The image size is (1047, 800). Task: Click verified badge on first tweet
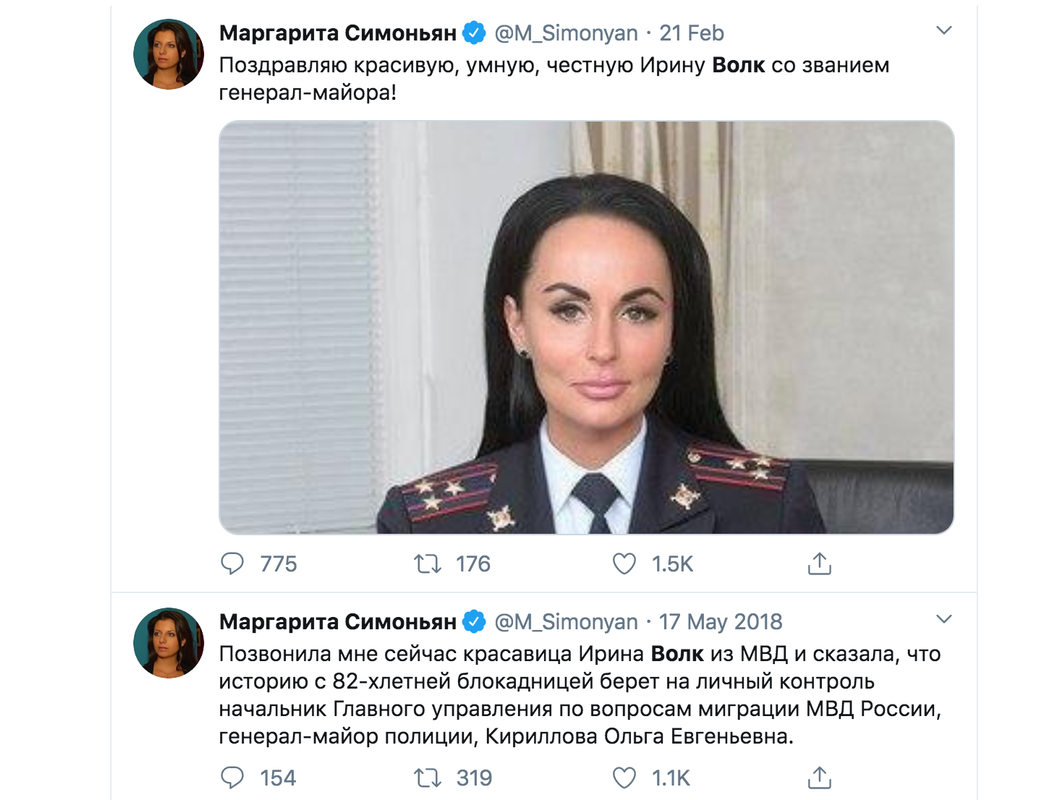click(474, 33)
